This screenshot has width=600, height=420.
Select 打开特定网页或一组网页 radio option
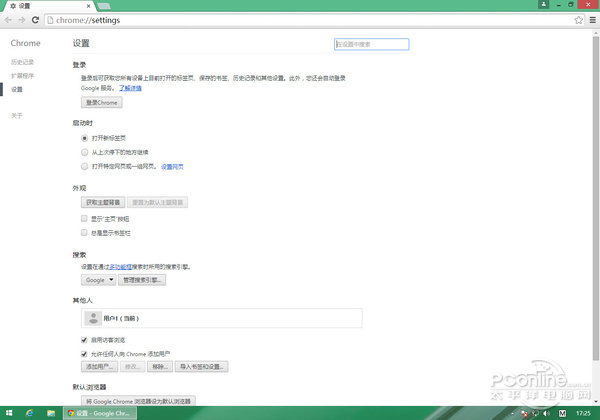click(x=85, y=166)
